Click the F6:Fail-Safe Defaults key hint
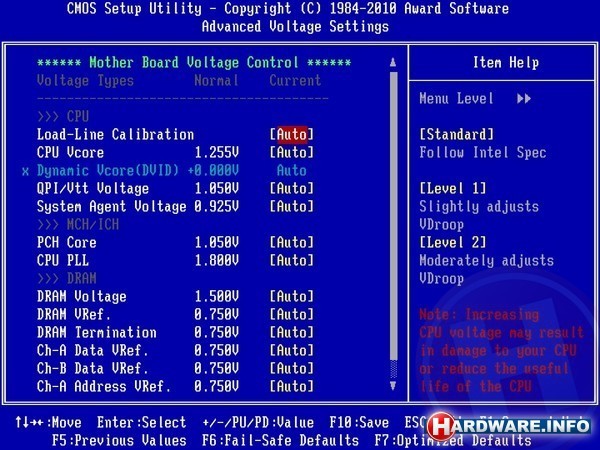The width and height of the screenshot is (600, 450). [x=280, y=440]
